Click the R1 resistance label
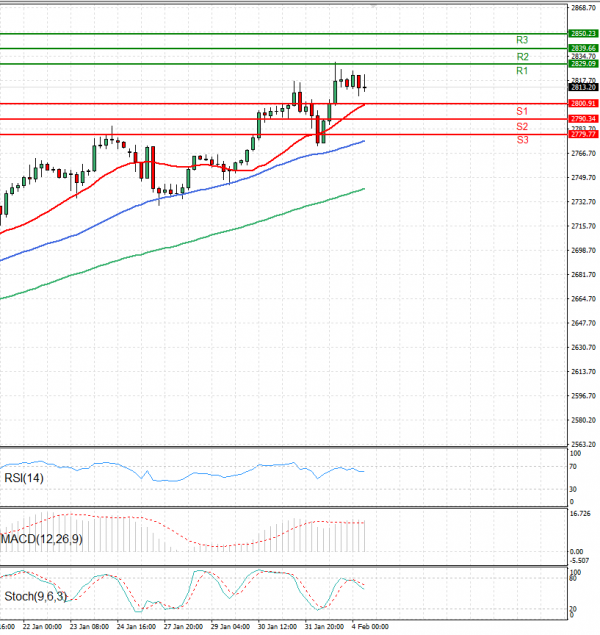600x635 pixels. (x=522, y=71)
